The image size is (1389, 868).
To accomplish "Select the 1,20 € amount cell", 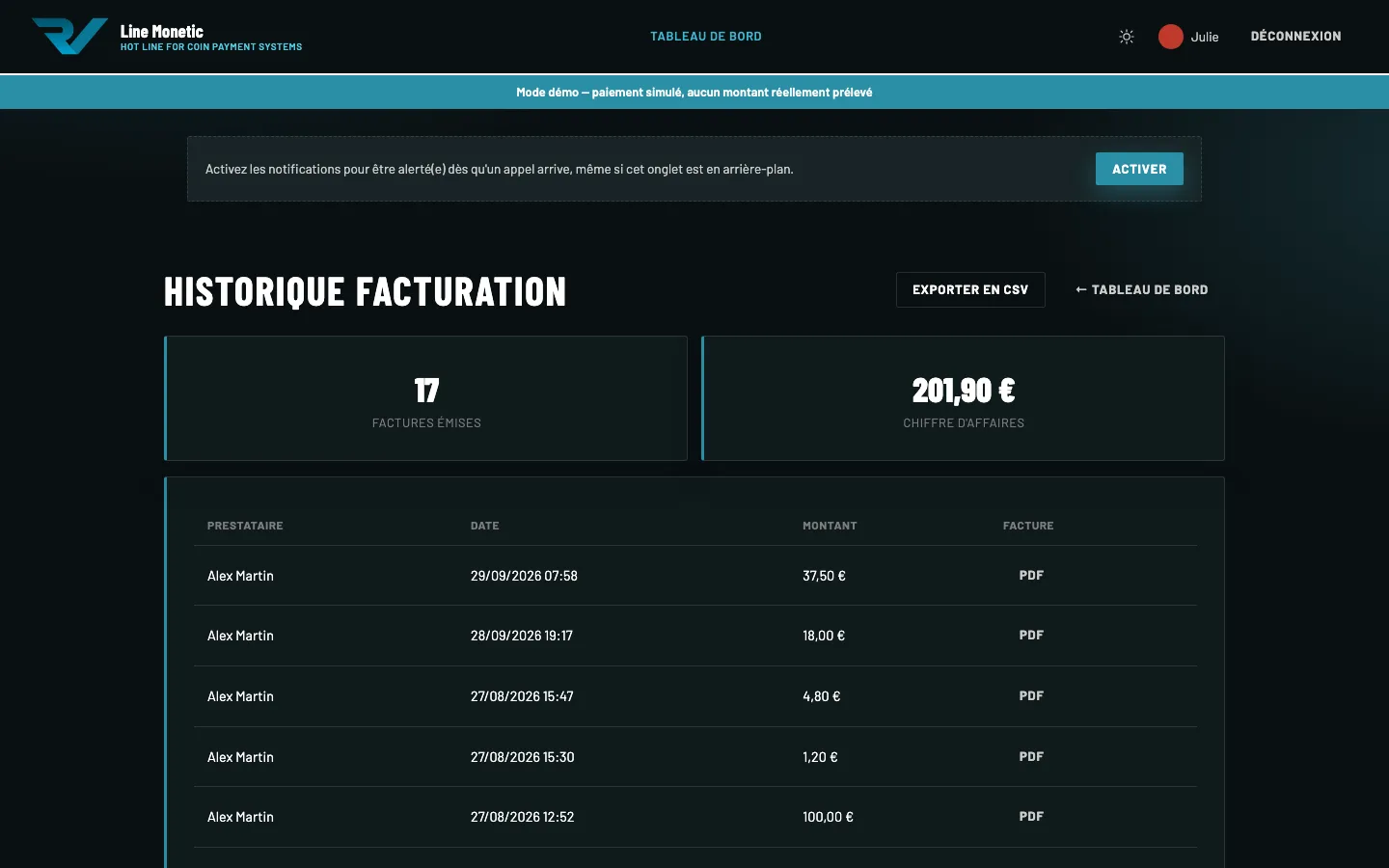I will (820, 757).
